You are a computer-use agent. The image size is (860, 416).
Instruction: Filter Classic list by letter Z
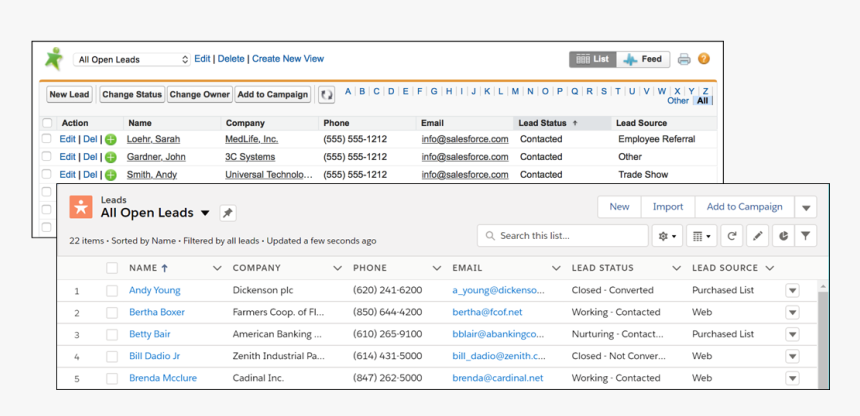pos(705,92)
